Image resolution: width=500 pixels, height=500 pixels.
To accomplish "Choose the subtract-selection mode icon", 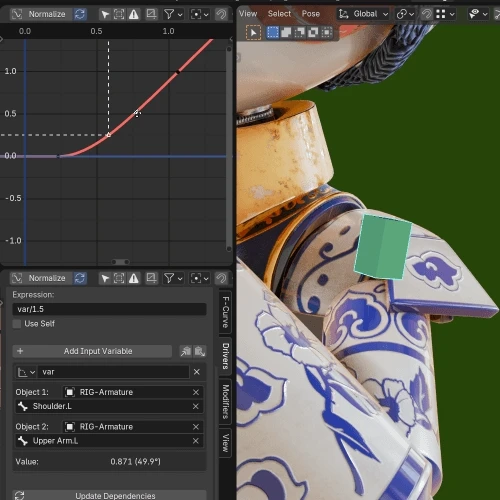I will click(299, 32).
